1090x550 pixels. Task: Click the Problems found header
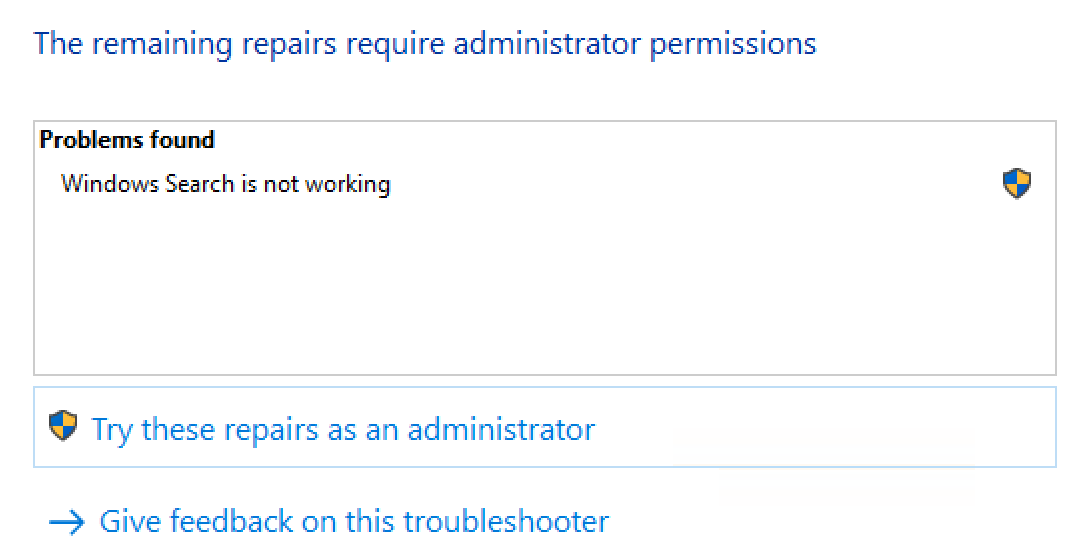(127, 140)
